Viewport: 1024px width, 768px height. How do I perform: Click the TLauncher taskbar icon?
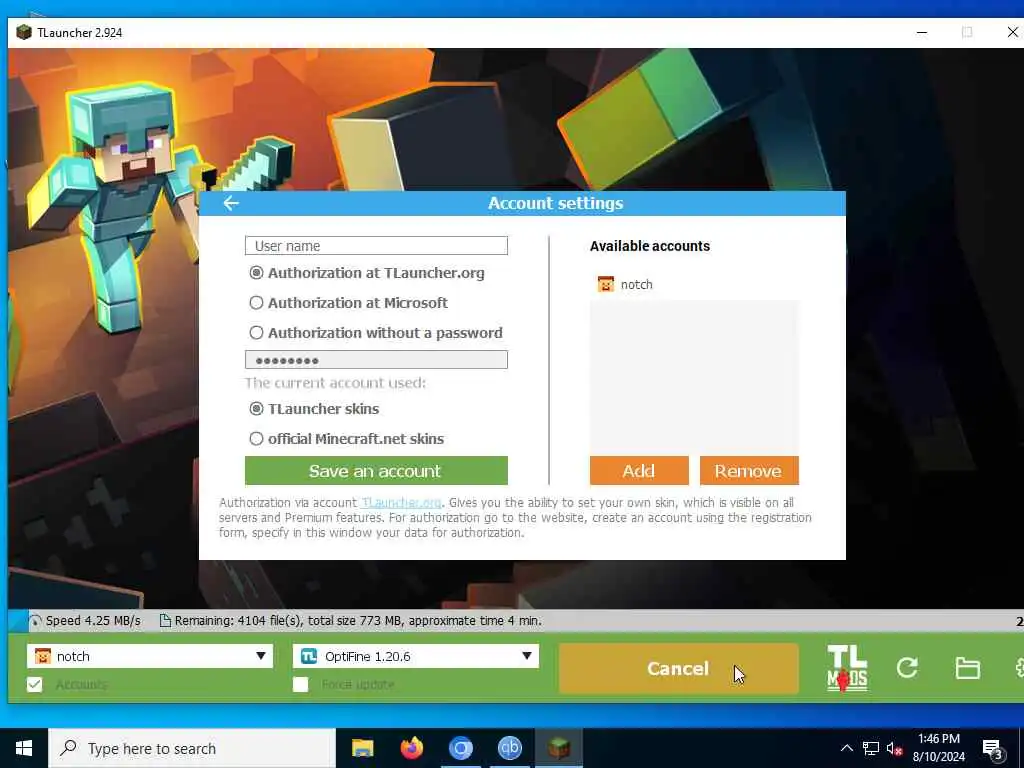tap(559, 748)
